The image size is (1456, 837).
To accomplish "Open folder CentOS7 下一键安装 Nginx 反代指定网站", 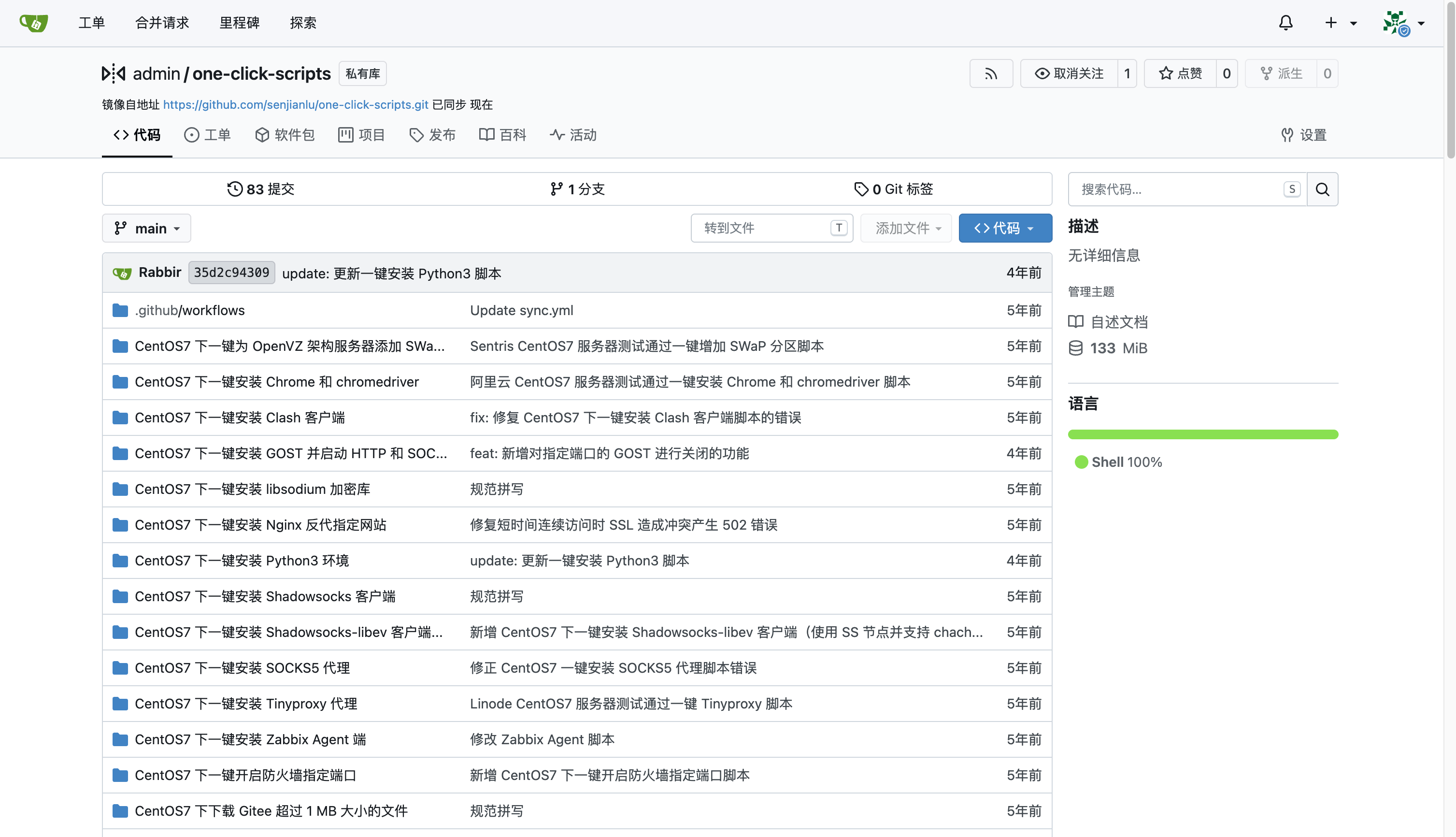I will (x=261, y=525).
